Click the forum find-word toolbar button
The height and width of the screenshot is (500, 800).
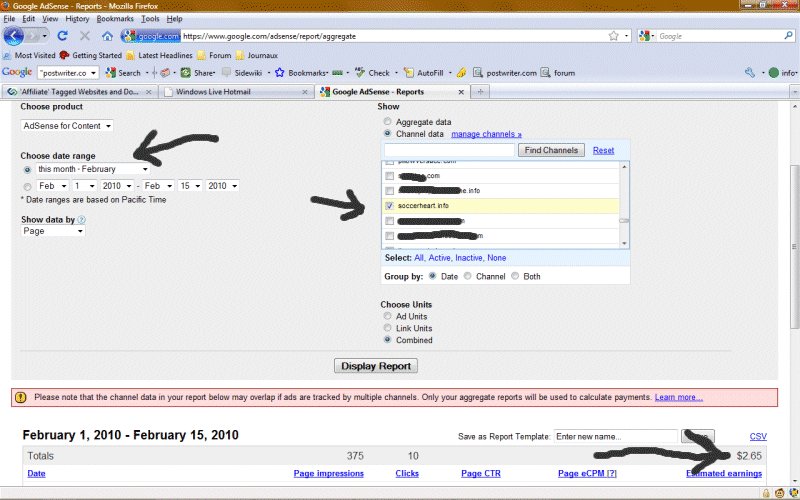point(558,73)
